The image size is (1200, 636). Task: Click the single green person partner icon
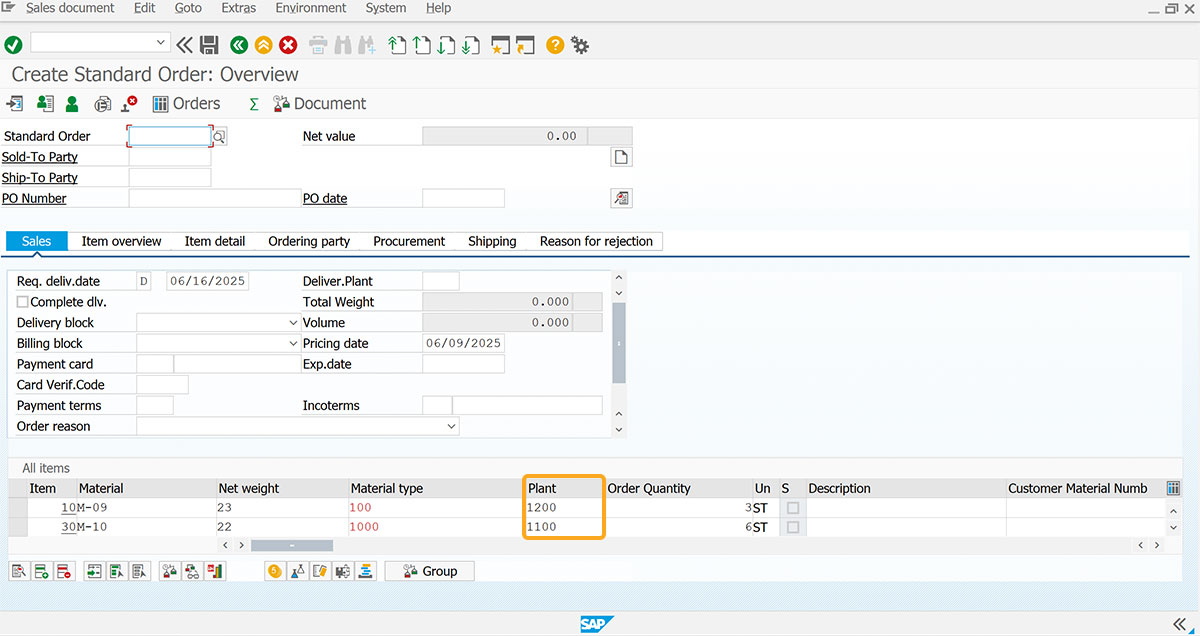pos(72,104)
